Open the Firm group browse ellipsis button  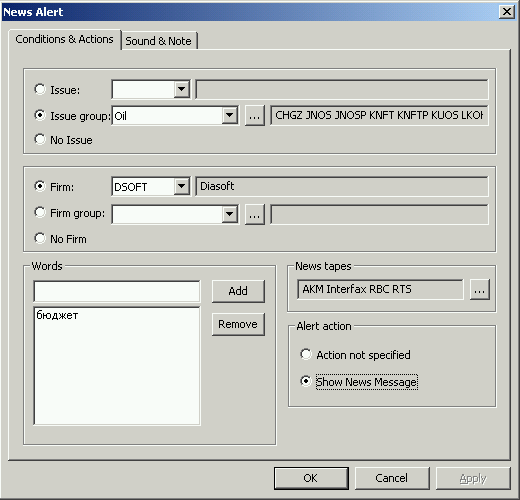click(x=255, y=215)
